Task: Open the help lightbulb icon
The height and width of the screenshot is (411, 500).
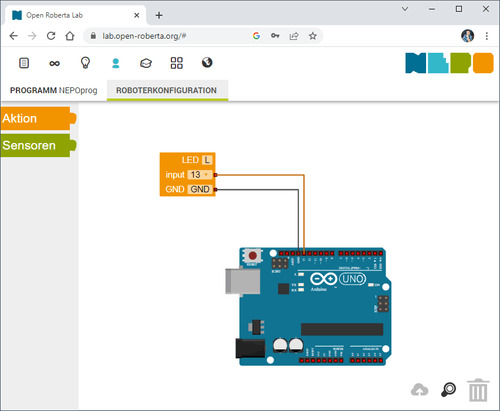Action: coord(85,63)
